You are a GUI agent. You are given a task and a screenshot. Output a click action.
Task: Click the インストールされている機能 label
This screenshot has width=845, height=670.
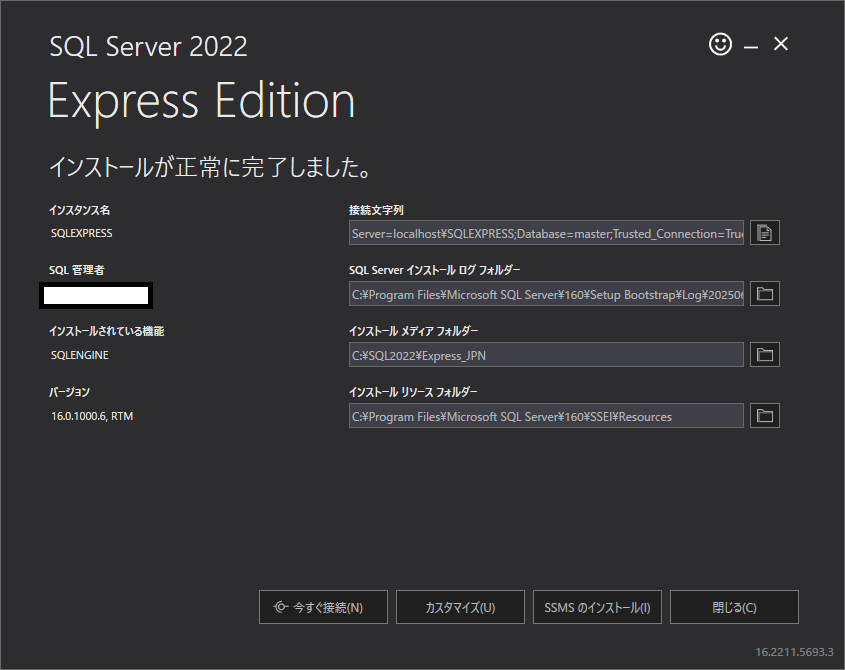107,331
